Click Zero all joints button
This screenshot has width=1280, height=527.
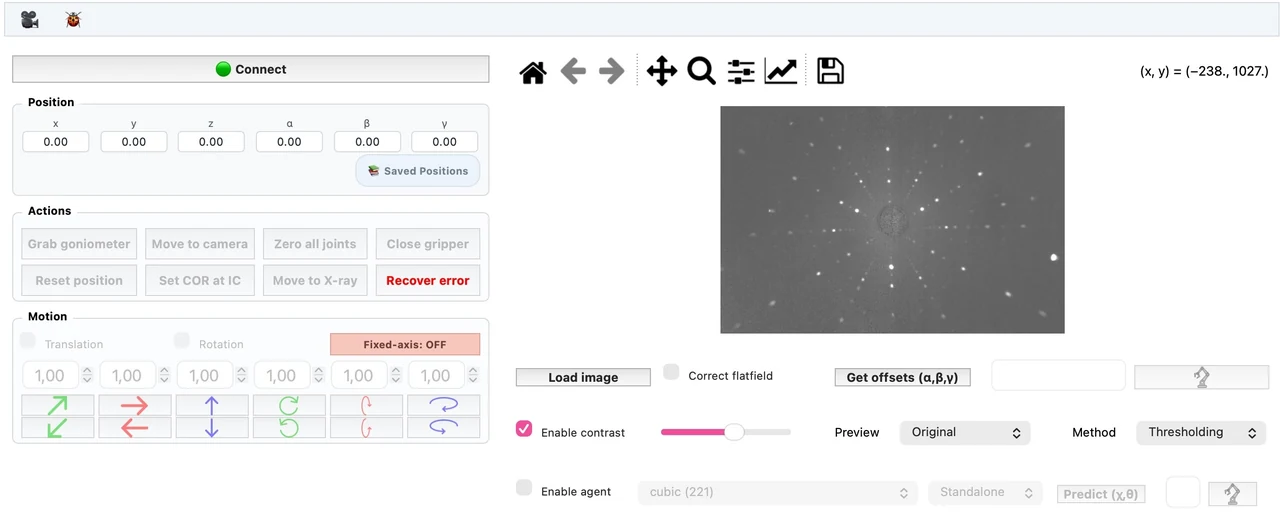tap(315, 244)
